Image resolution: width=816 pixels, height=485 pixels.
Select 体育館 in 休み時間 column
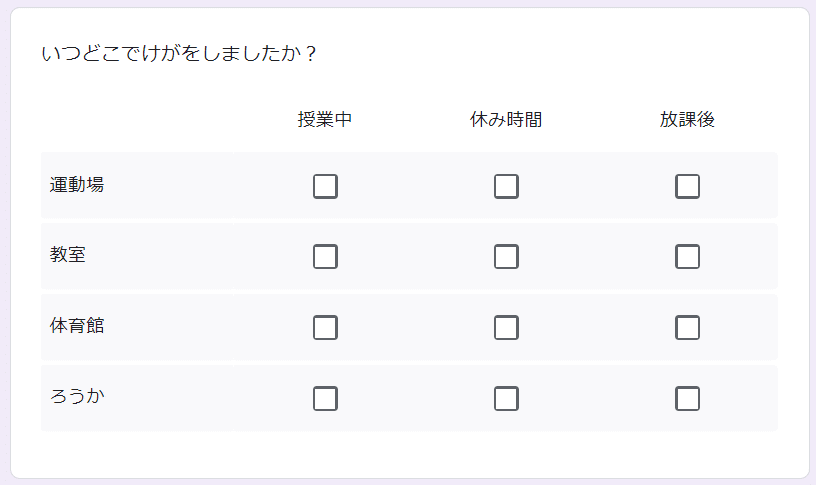(506, 328)
